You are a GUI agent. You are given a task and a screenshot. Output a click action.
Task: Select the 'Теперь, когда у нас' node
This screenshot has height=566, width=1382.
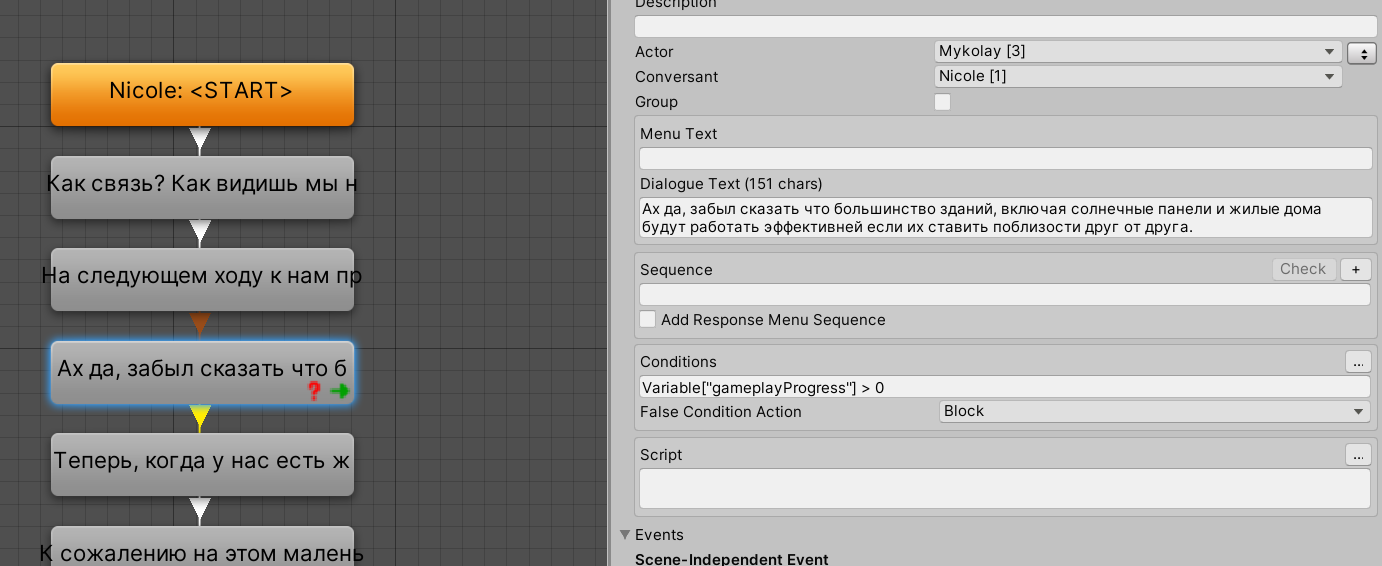[x=202, y=464]
